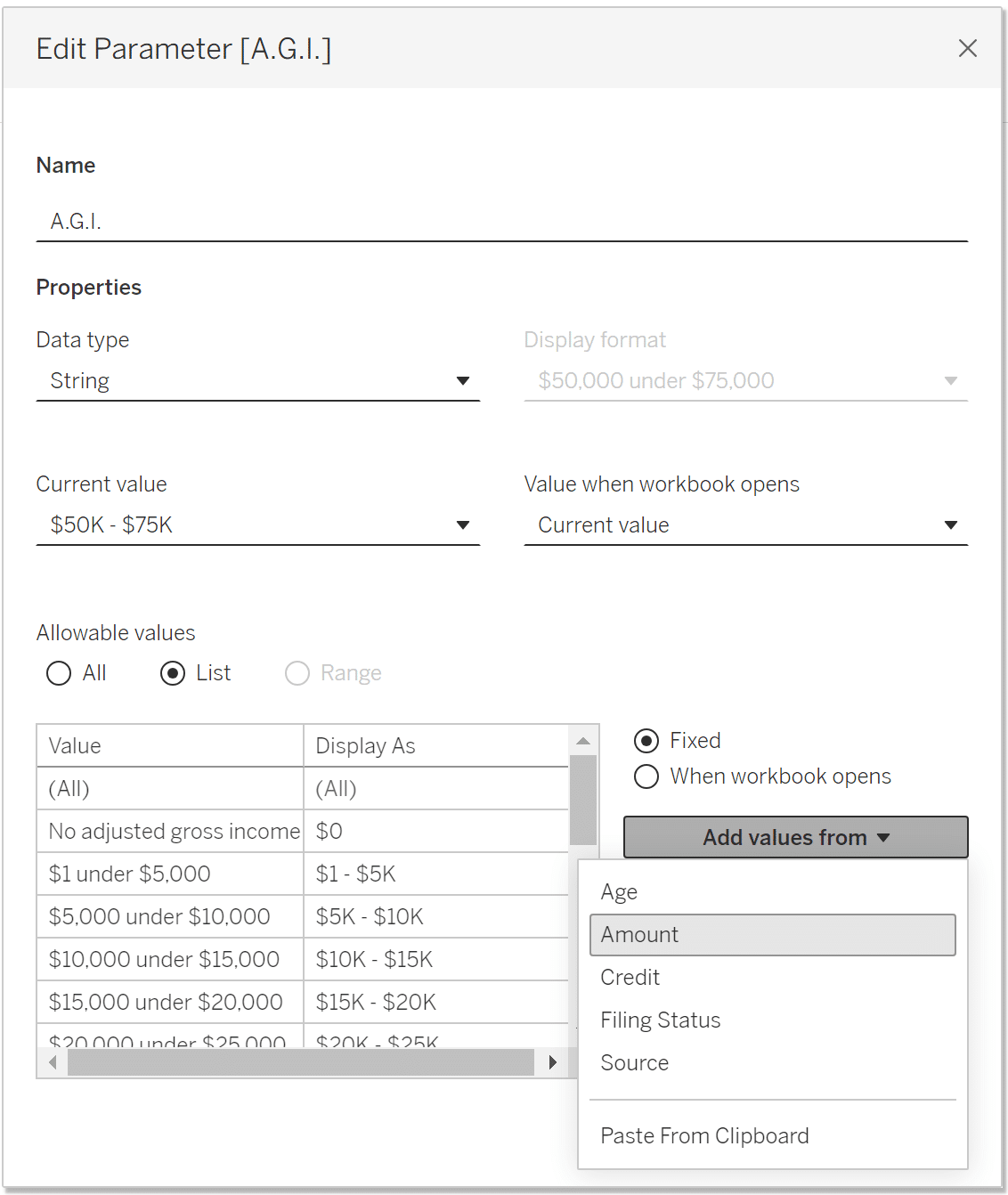Screen dimensions: 1008x1195
Task: Choose Filing Status from the add values menu
Action: pos(772,1020)
